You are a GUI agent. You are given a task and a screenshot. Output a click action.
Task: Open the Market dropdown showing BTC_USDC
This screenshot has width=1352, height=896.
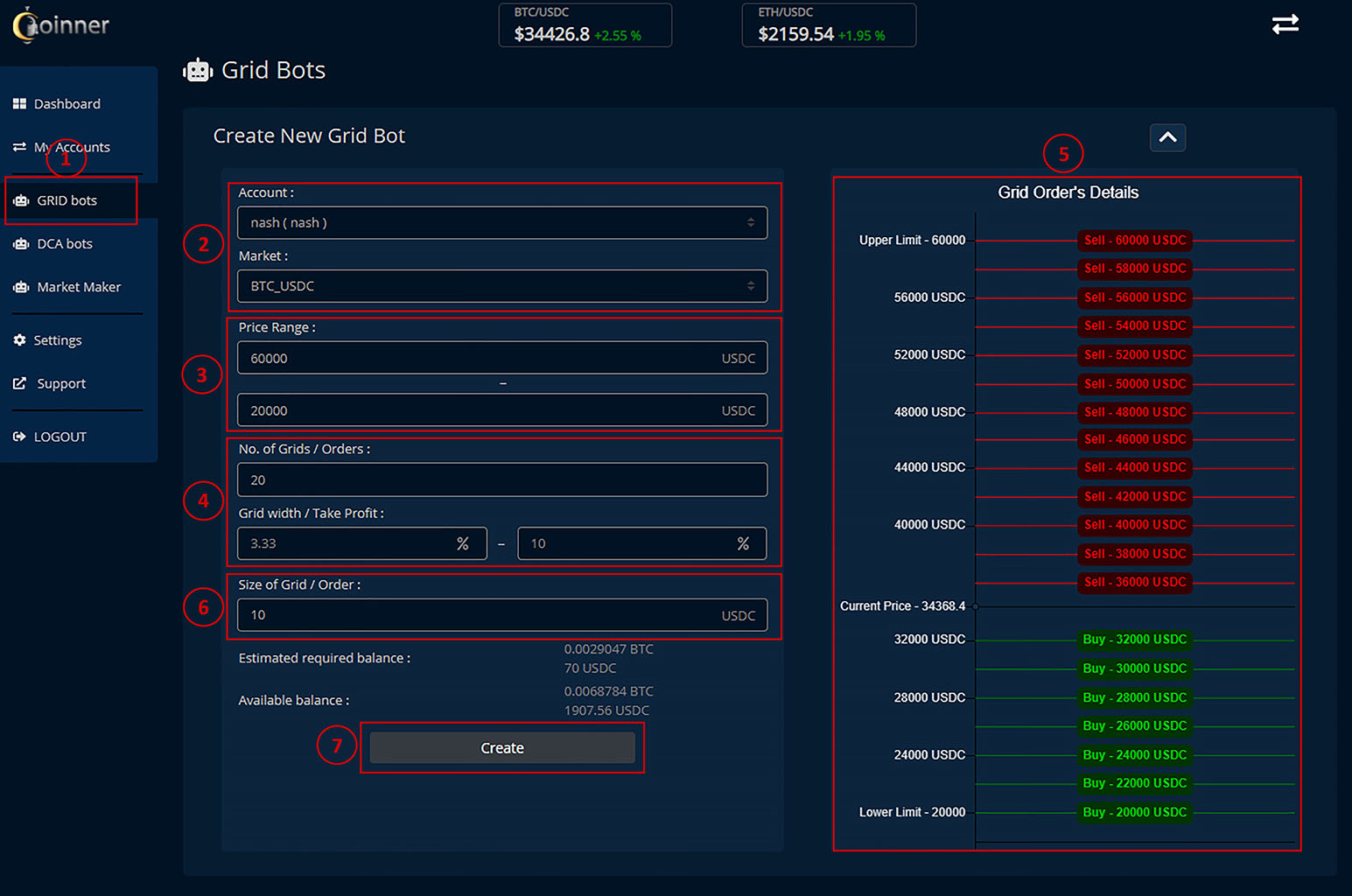tap(501, 286)
